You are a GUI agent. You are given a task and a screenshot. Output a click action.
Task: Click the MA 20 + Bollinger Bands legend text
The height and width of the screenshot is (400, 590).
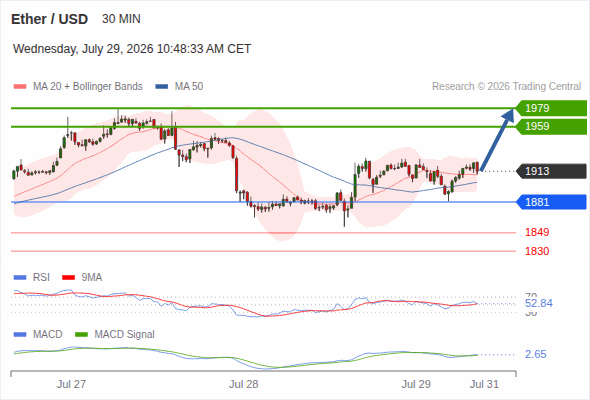coord(88,87)
